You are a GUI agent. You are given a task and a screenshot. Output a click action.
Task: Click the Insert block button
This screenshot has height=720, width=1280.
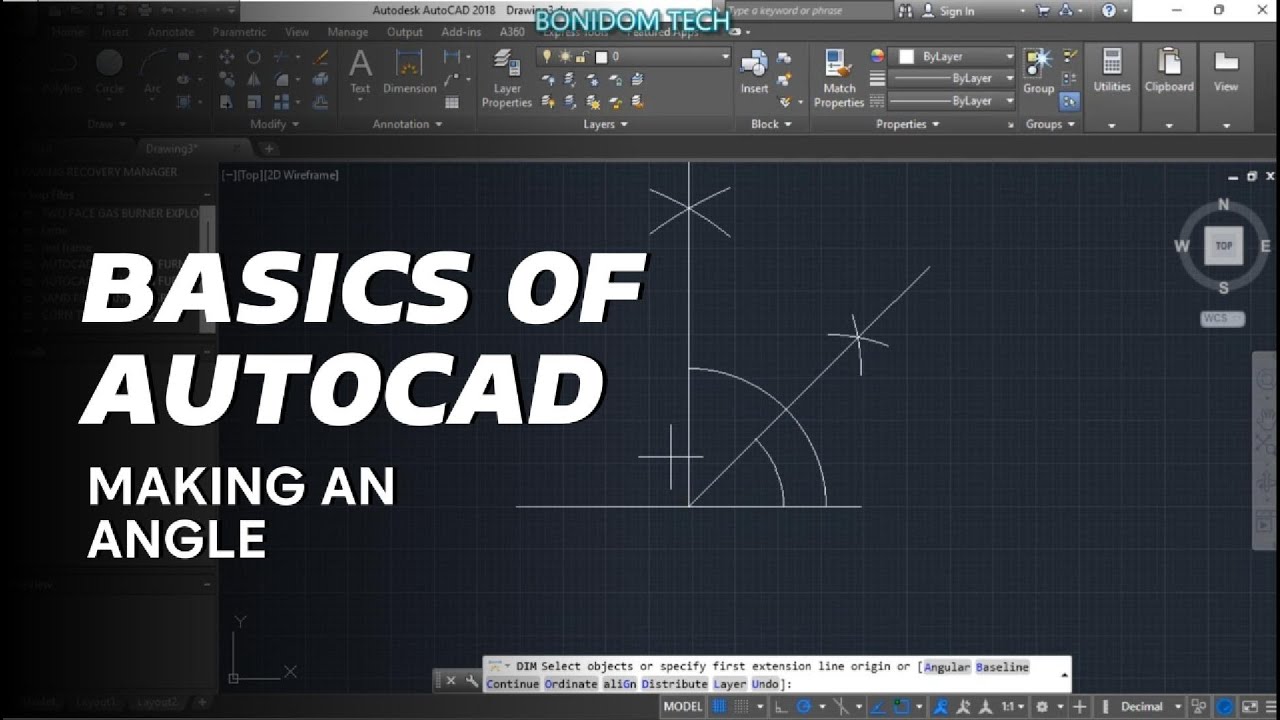pos(754,72)
